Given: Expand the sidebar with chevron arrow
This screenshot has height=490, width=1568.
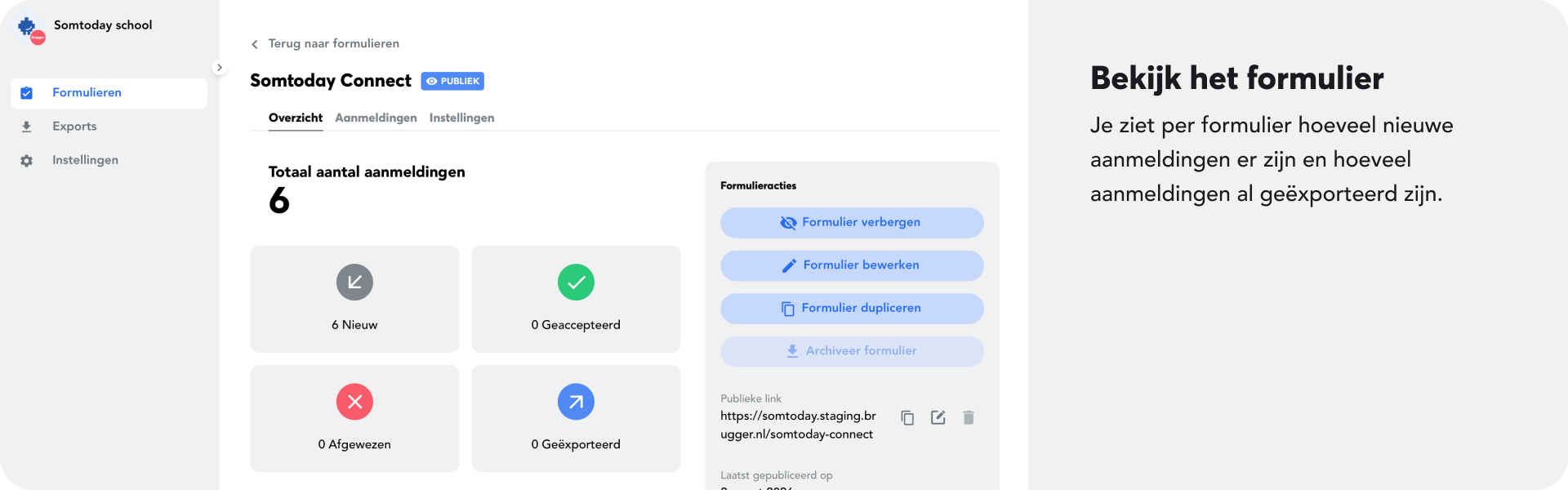Looking at the screenshot, I should [219, 68].
